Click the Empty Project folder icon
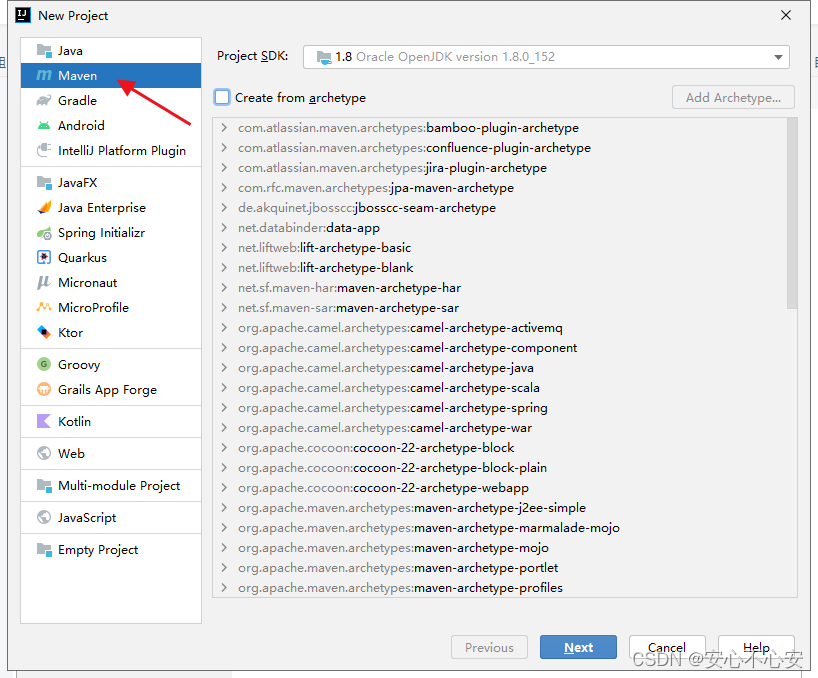Screen dimensions: 818x678 [44, 550]
